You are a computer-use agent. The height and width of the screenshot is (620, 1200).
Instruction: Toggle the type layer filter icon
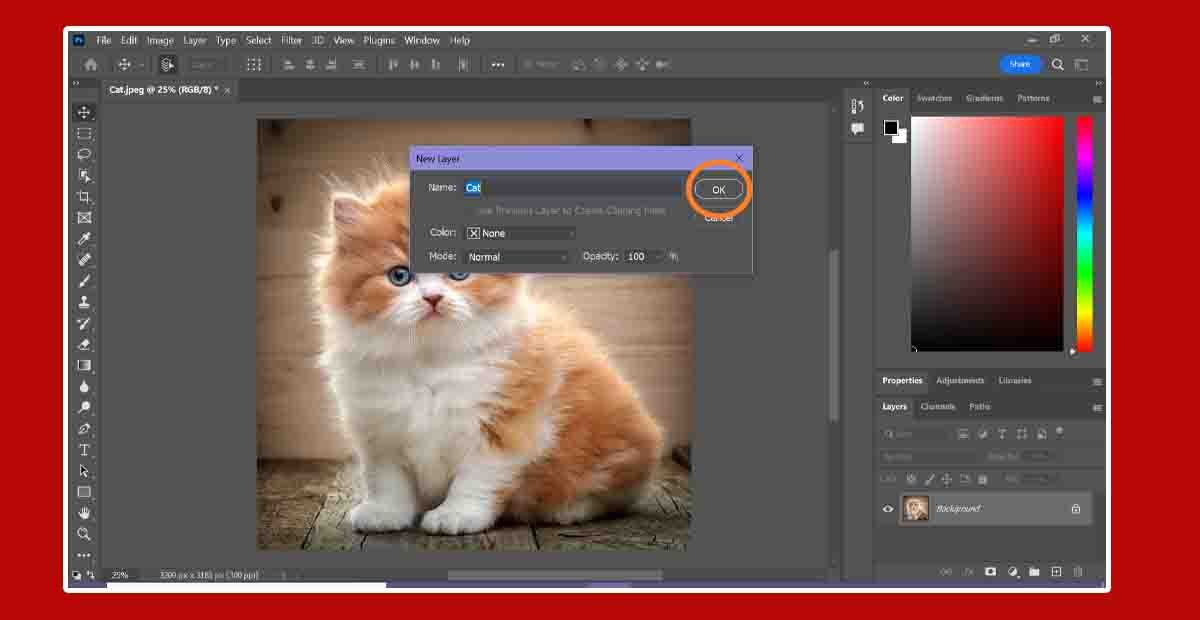point(1003,434)
